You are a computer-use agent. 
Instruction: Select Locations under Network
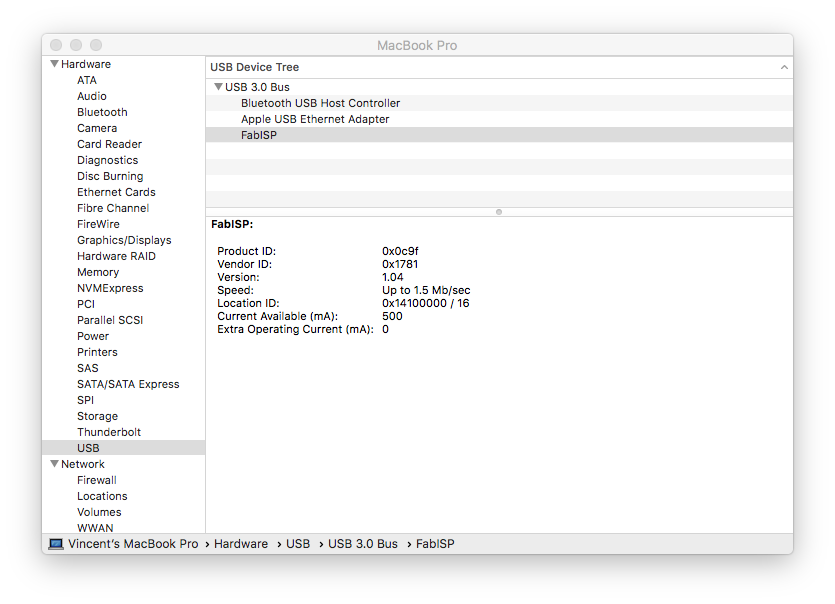point(102,496)
